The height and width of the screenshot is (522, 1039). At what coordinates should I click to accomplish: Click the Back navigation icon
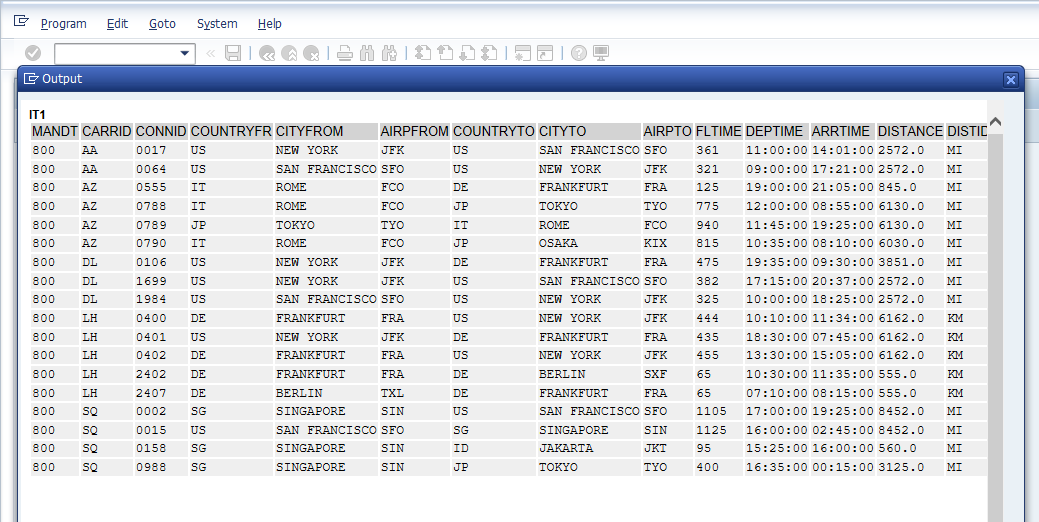(267, 53)
